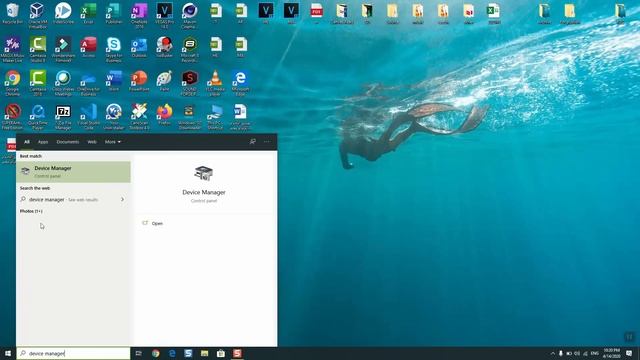Open the PowerPoint desktop shortcut
640x360 pixels.
139,81
